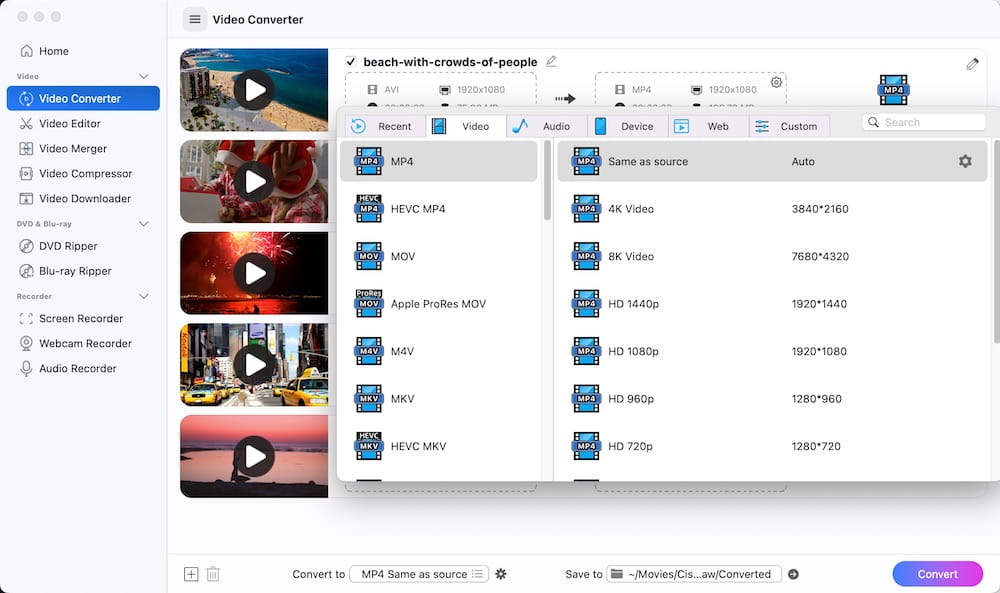Image resolution: width=1000 pixels, height=593 pixels.
Task: Select M4V format in the list
Action: click(439, 351)
